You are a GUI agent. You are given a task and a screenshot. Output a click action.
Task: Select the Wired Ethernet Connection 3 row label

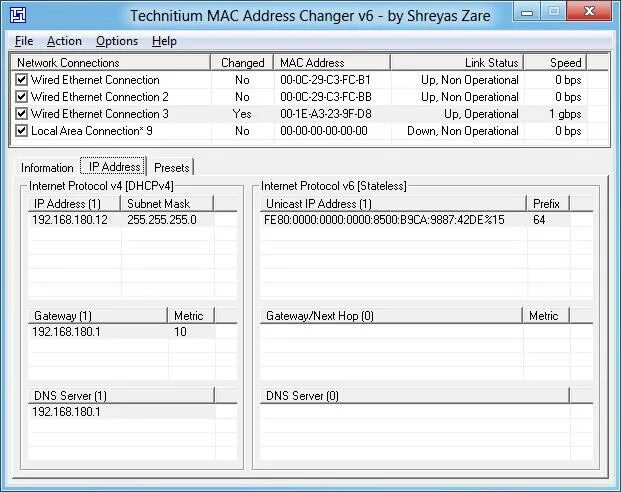(x=100, y=114)
